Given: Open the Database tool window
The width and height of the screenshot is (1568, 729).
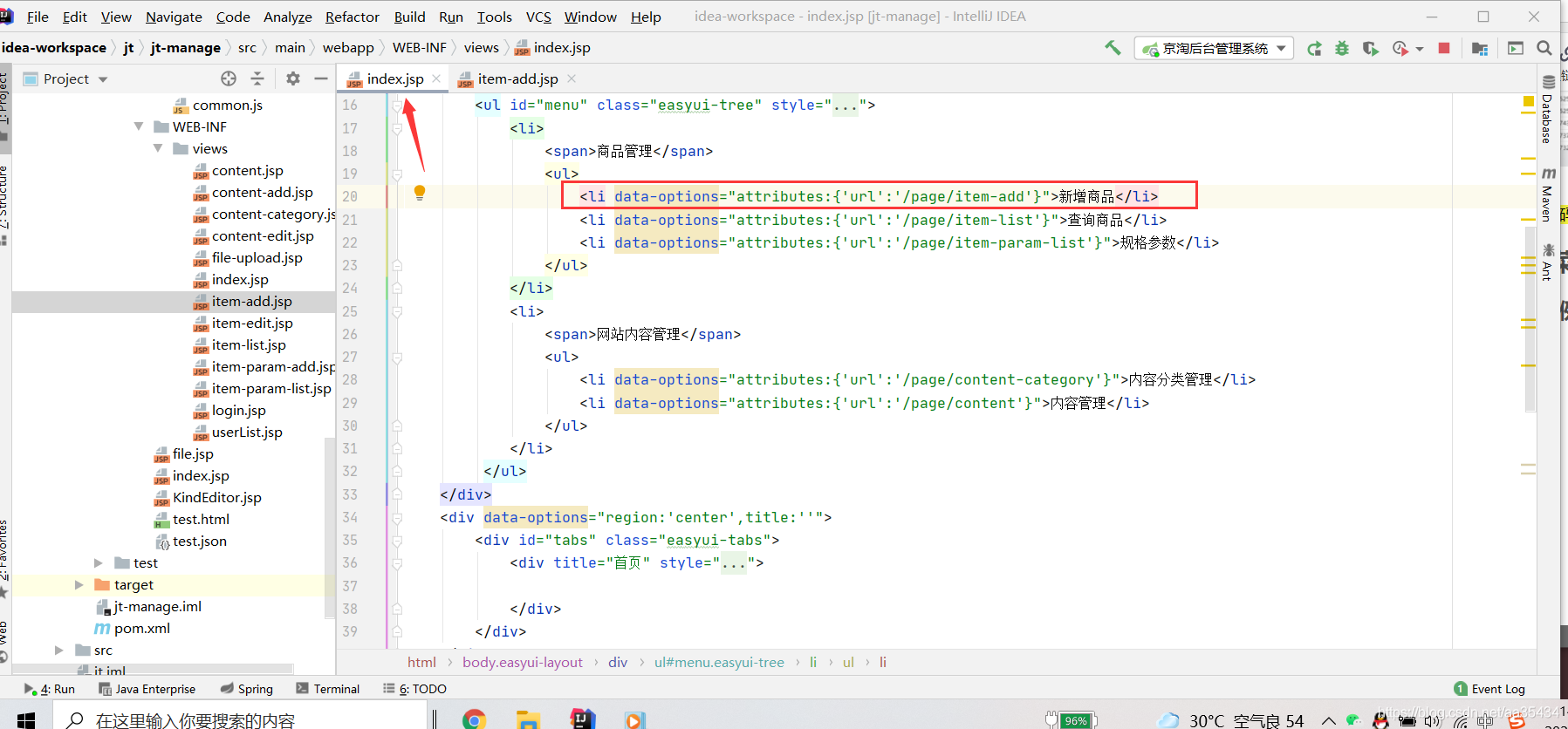Looking at the screenshot, I should tap(1547, 111).
